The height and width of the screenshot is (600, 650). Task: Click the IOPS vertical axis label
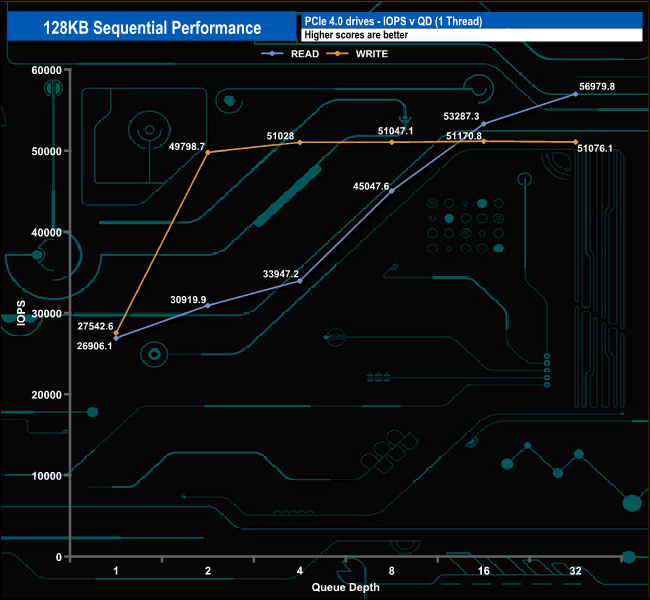21,313
